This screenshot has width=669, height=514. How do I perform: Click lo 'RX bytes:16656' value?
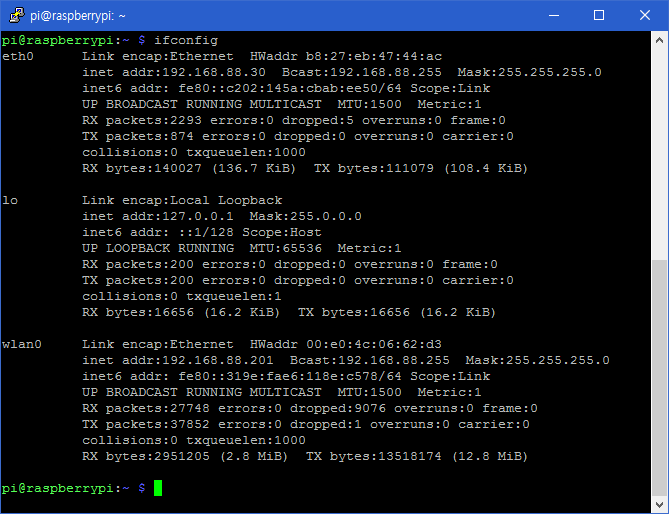point(138,313)
